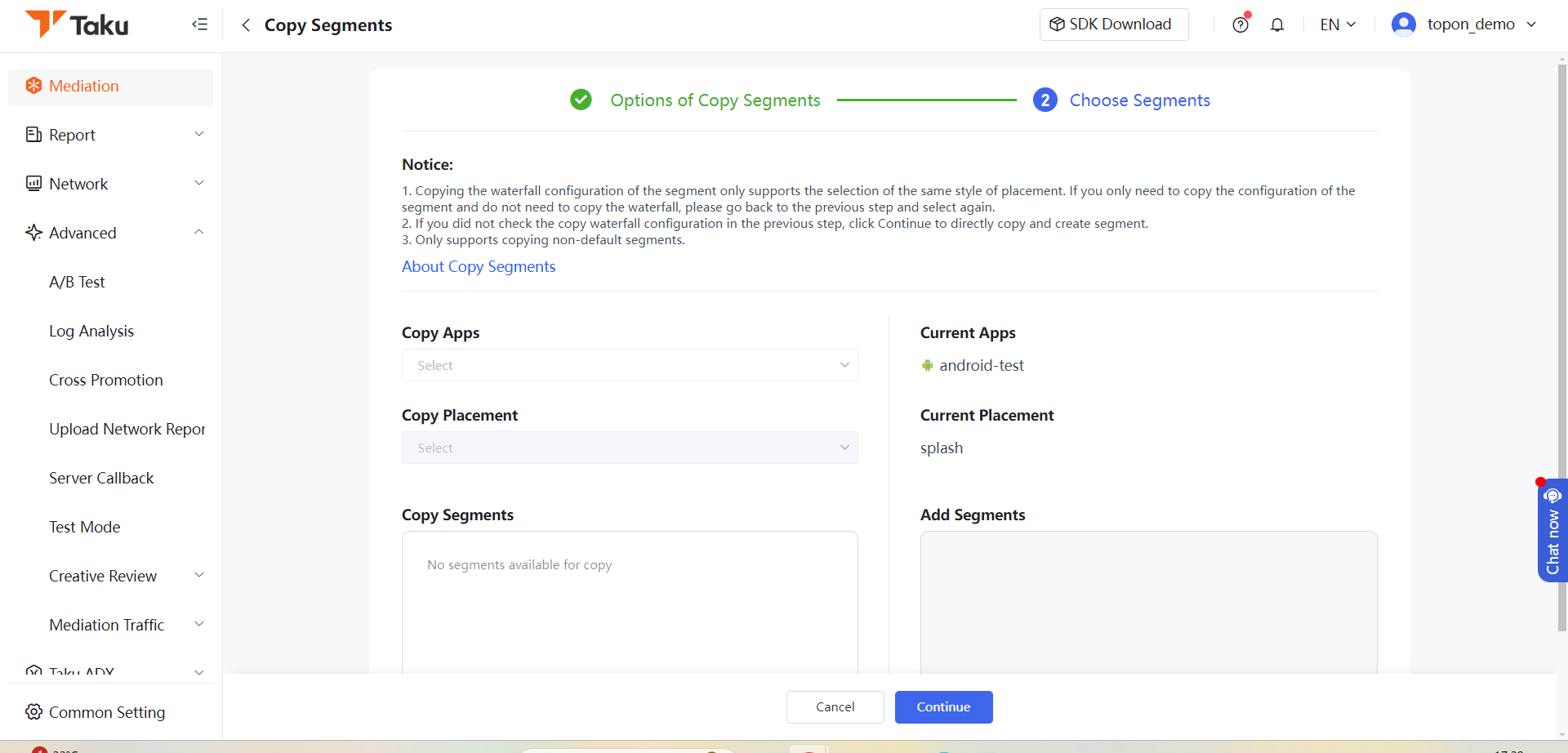
Task: Click the Taku logo
Action: coord(77,25)
